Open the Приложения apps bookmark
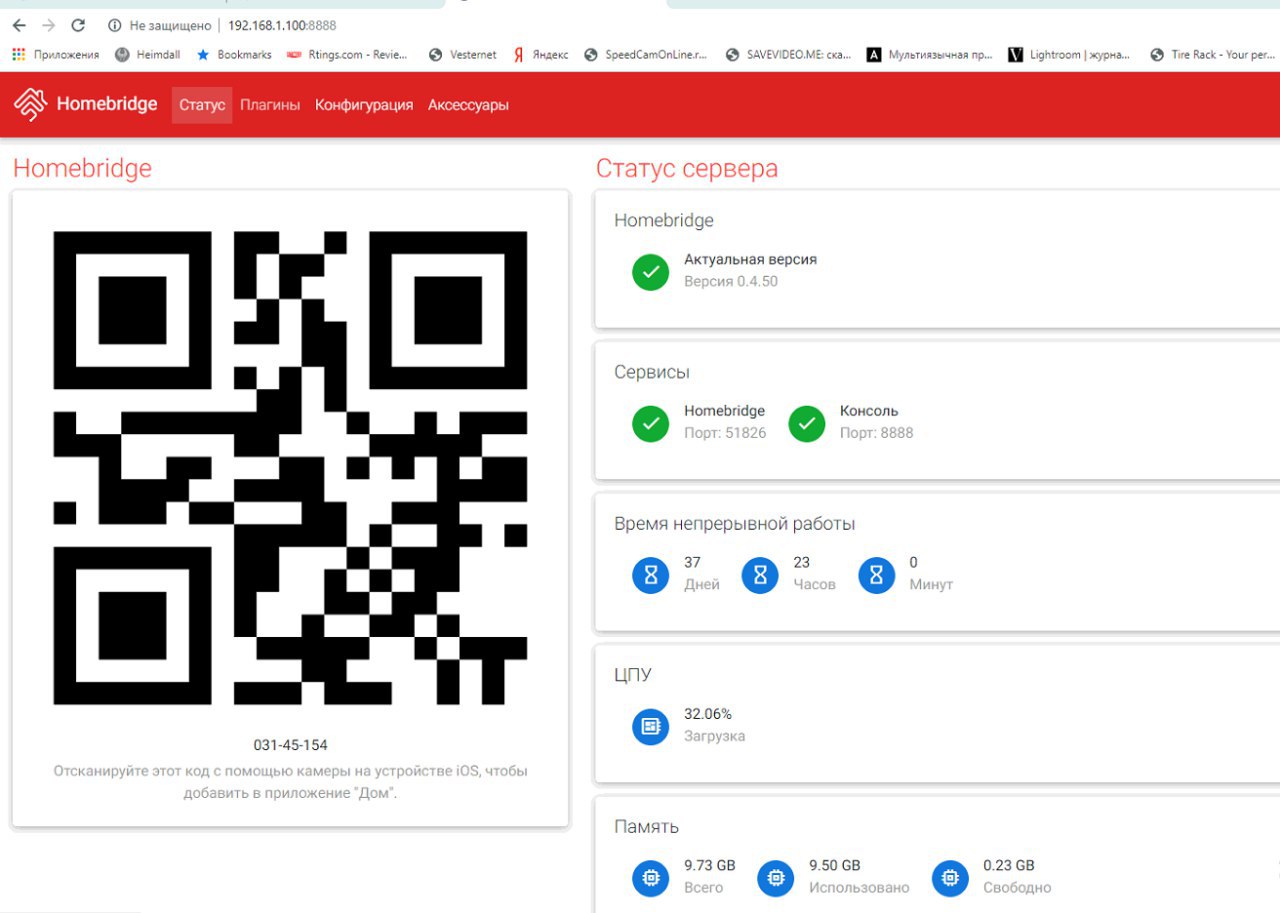The image size is (1280, 913). [56, 55]
